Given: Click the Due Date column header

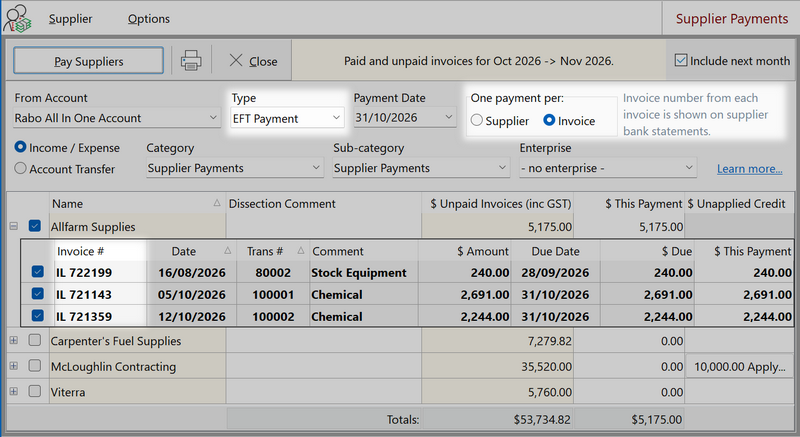Looking at the screenshot, I should (555, 251).
